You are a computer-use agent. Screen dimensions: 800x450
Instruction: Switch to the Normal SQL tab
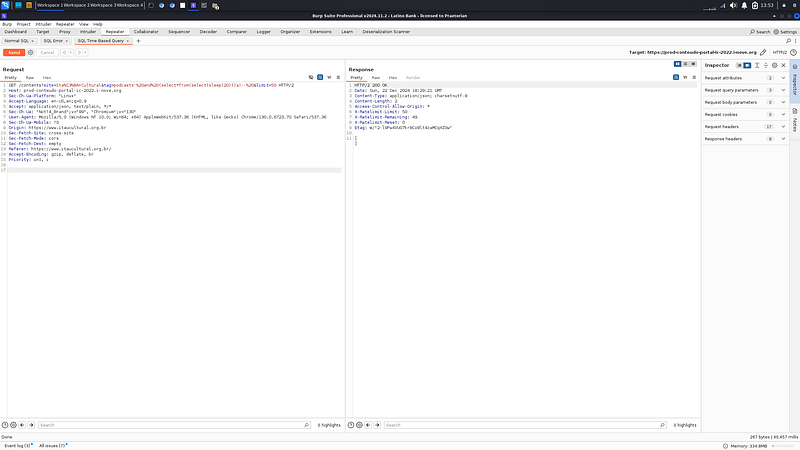point(17,41)
